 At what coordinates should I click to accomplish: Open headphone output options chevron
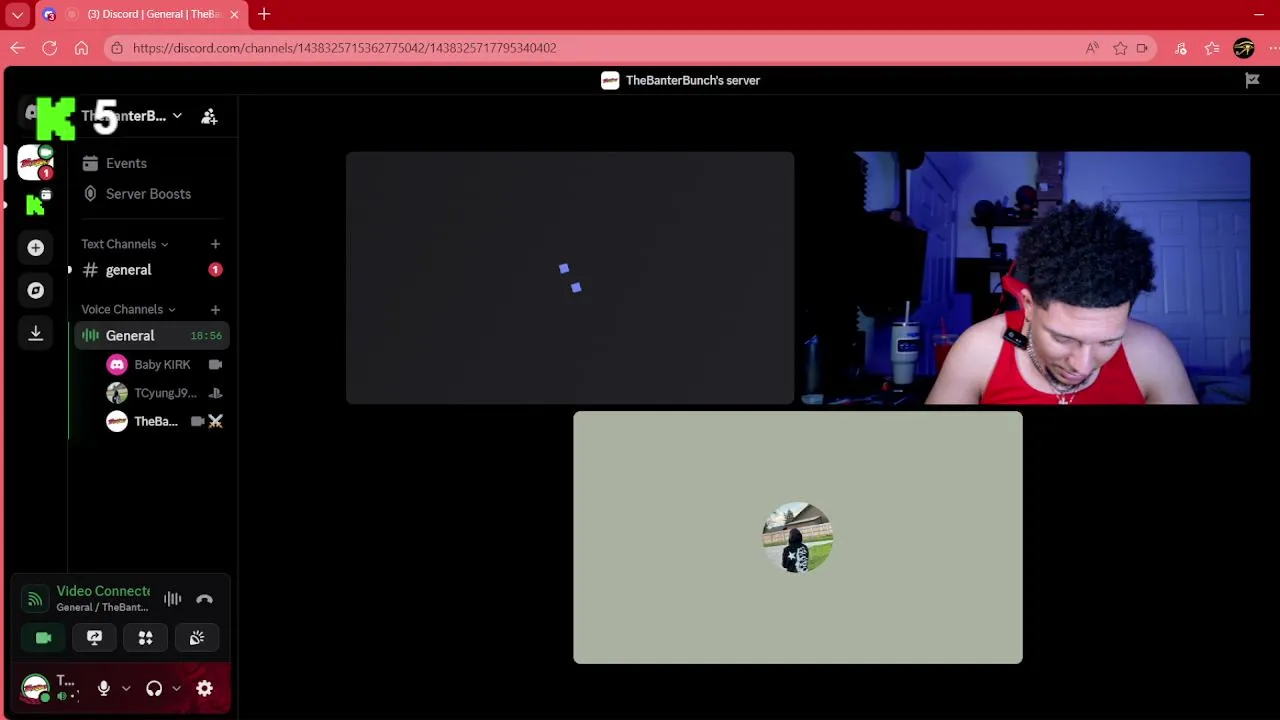(x=176, y=688)
